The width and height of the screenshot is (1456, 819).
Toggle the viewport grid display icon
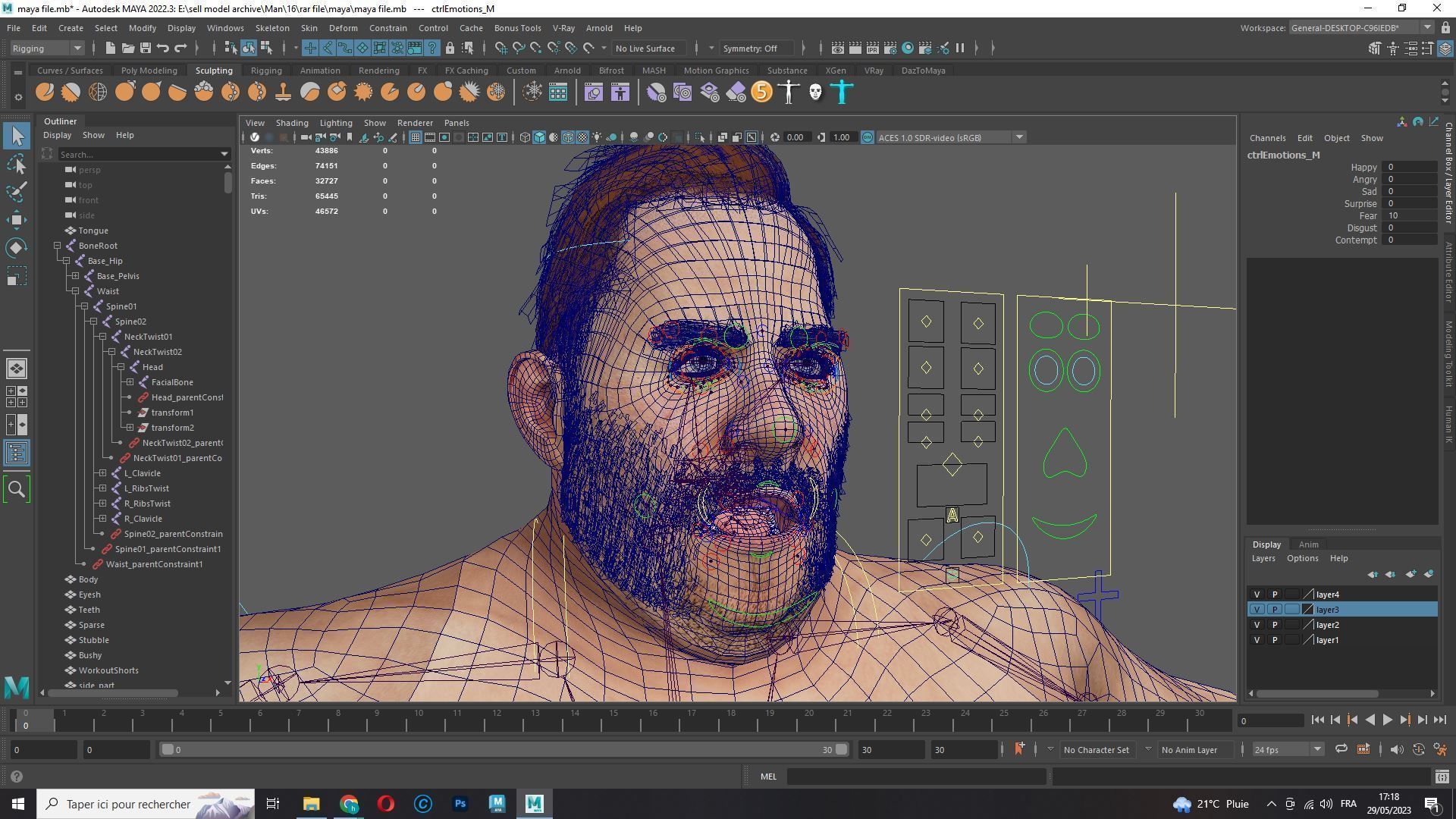(x=415, y=137)
